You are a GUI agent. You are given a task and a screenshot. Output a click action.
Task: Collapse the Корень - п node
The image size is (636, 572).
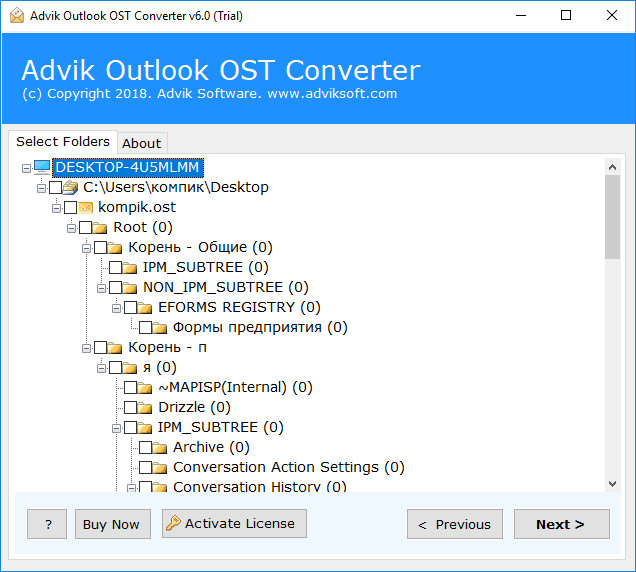point(86,348)
